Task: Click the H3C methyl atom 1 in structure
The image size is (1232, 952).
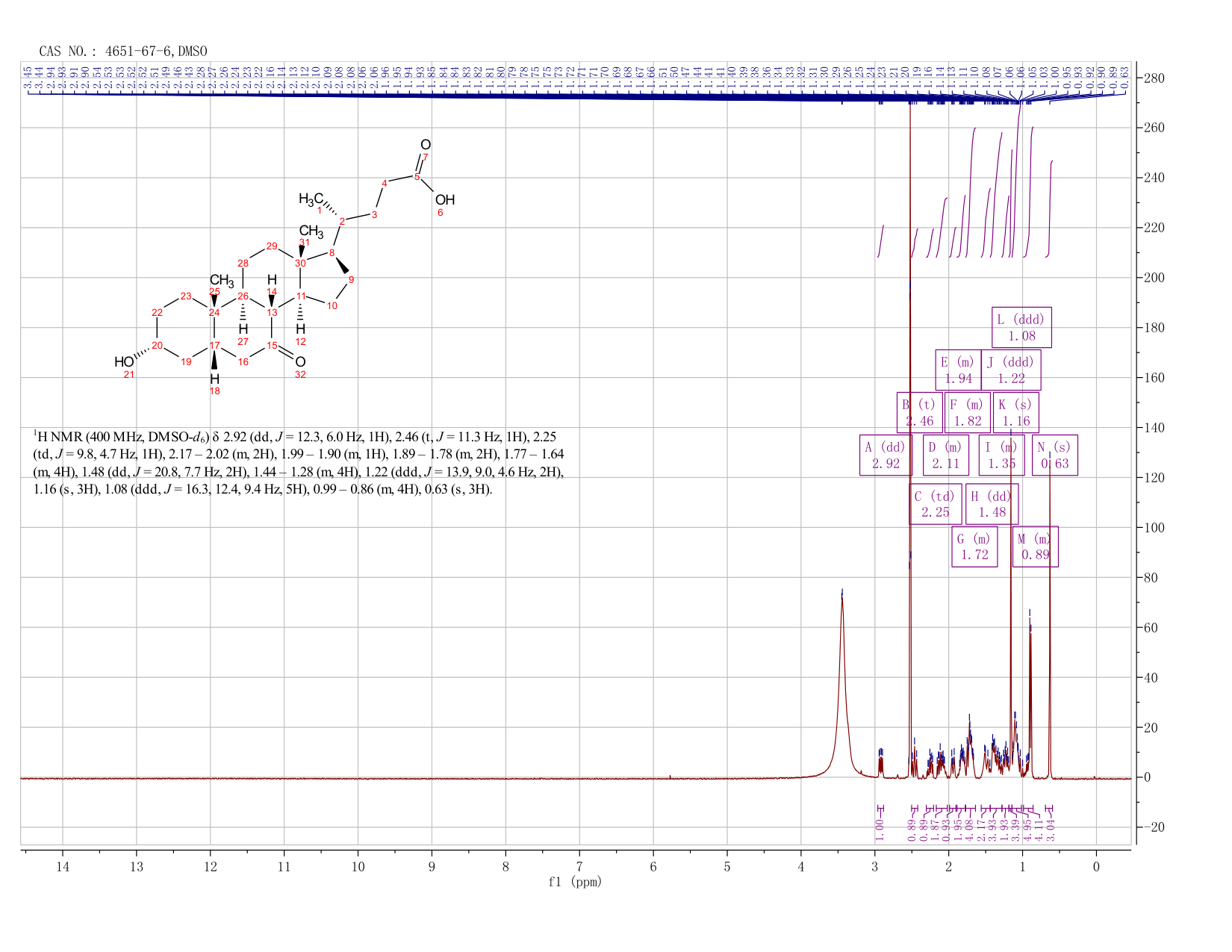Action: 311,199
